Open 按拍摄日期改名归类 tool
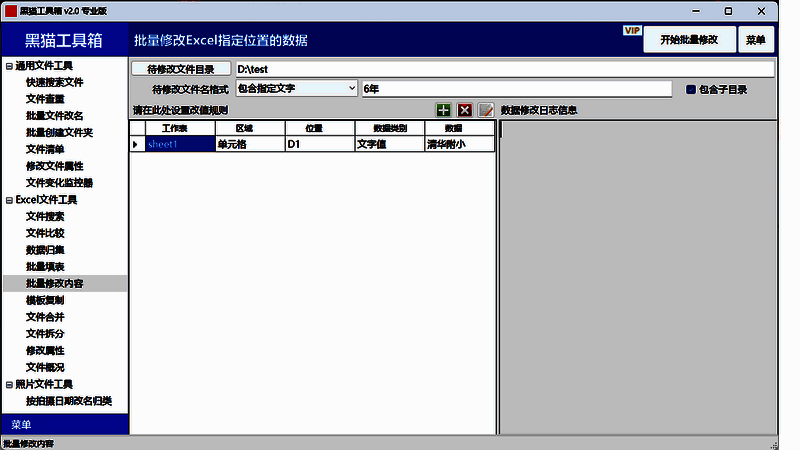Viewport: 800px width, 450px height. (x=69, y=401)
